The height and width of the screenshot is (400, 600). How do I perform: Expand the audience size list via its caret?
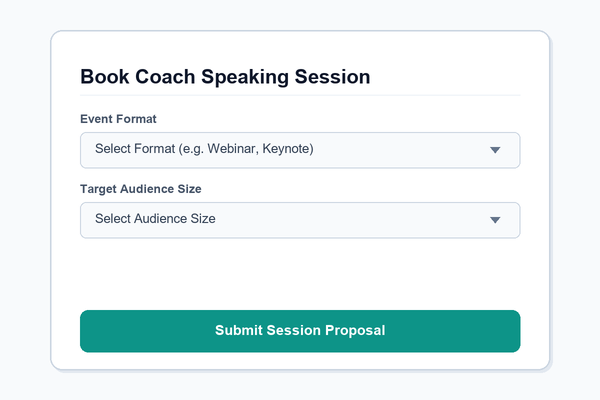tap(495, 220)
